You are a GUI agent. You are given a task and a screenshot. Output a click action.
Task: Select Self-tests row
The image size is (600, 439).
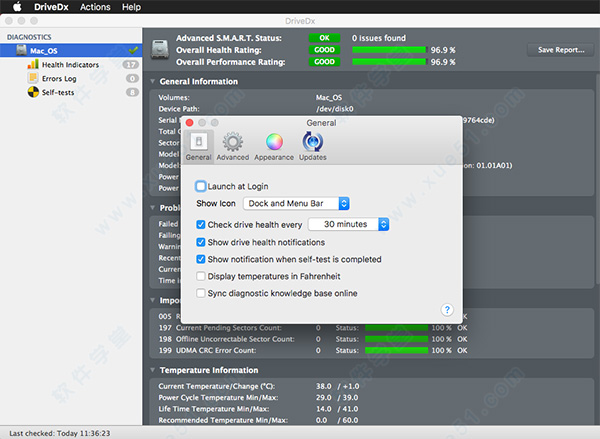pos(71,92)
